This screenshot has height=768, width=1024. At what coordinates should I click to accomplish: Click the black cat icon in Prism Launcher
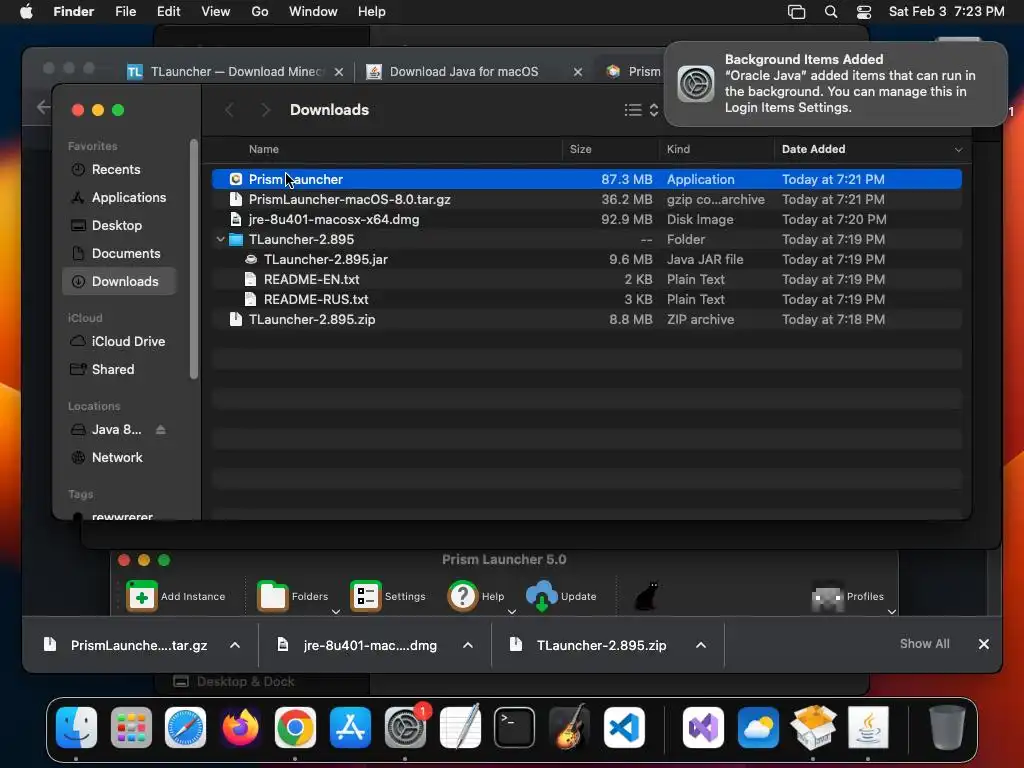pyautogui.click(x=647, y=596)
